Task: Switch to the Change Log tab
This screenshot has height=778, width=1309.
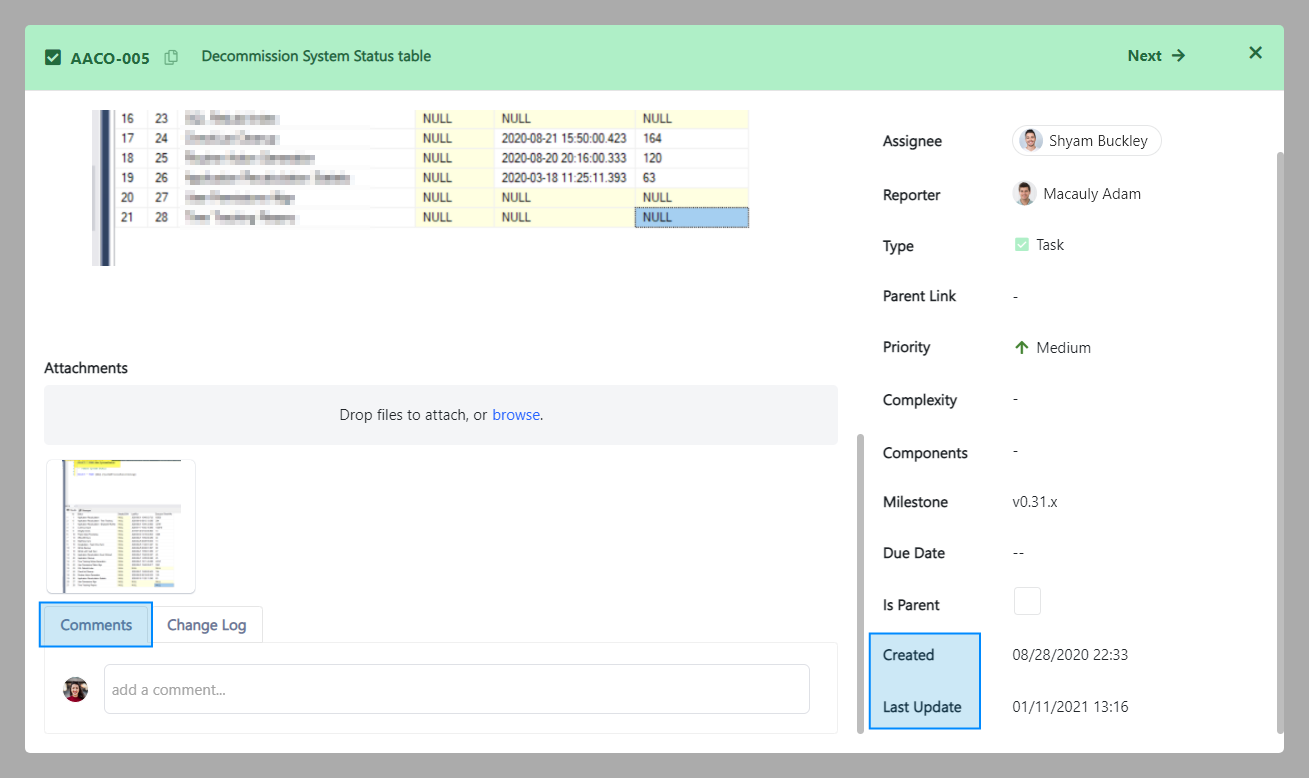Action: 206,625
